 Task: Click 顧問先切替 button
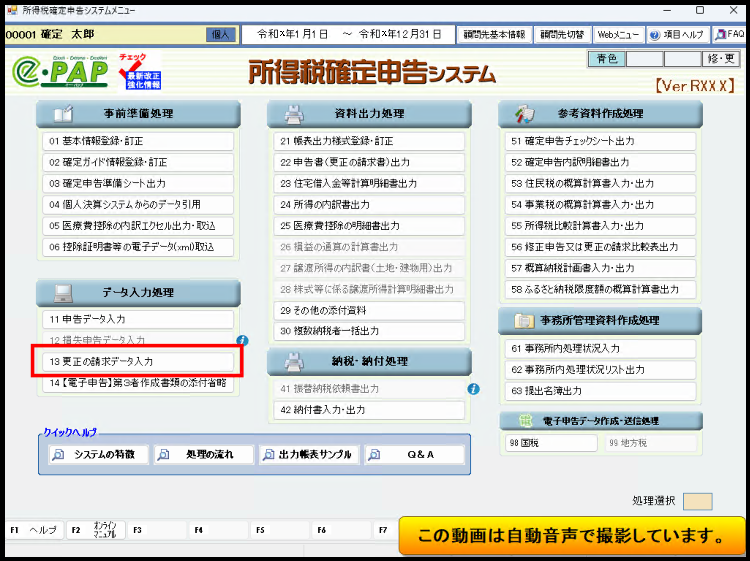pyautogui.click(x=562, y=34)
